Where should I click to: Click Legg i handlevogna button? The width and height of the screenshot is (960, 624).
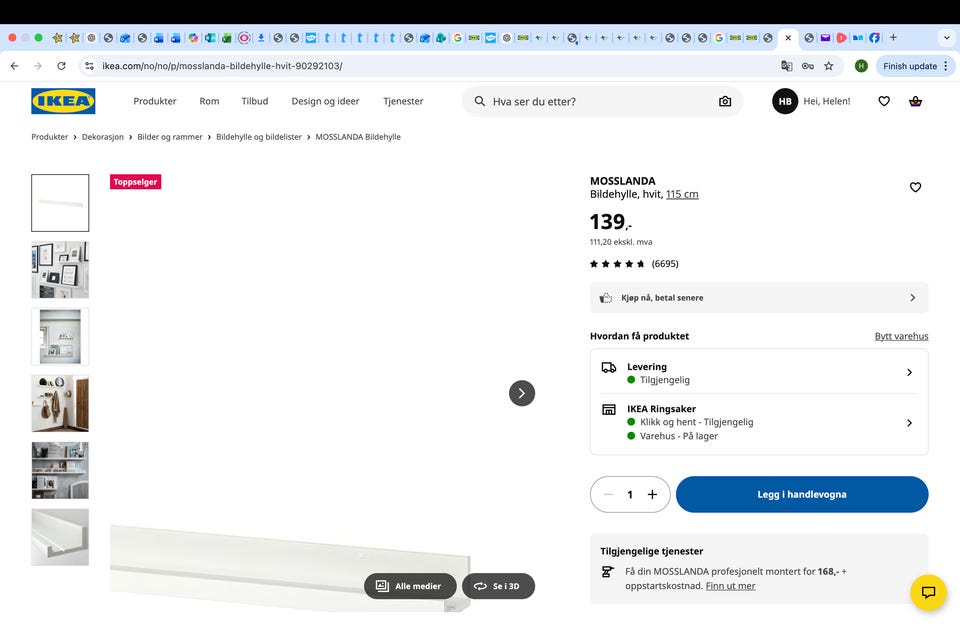[x=802, y=494]
